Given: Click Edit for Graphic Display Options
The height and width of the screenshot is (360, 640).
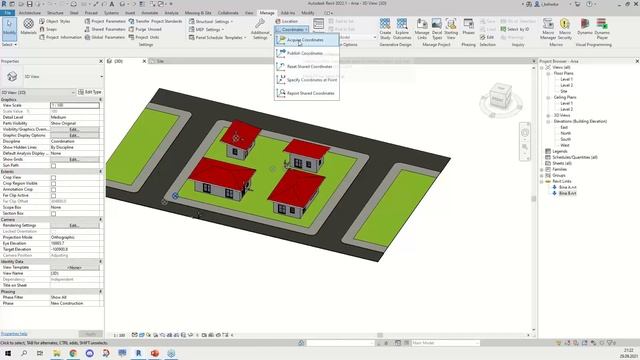Looking at the screenshot, I should (74, 135).
